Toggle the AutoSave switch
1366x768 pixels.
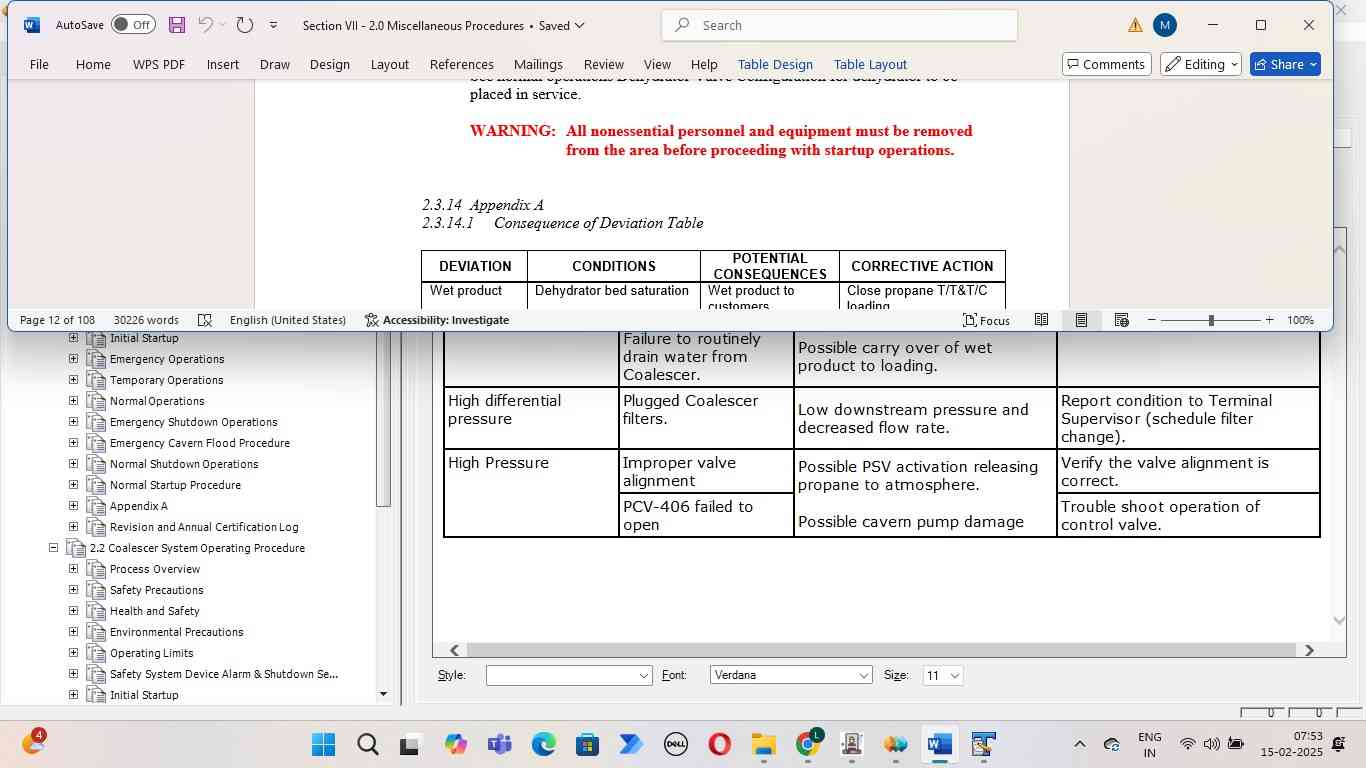133,25
